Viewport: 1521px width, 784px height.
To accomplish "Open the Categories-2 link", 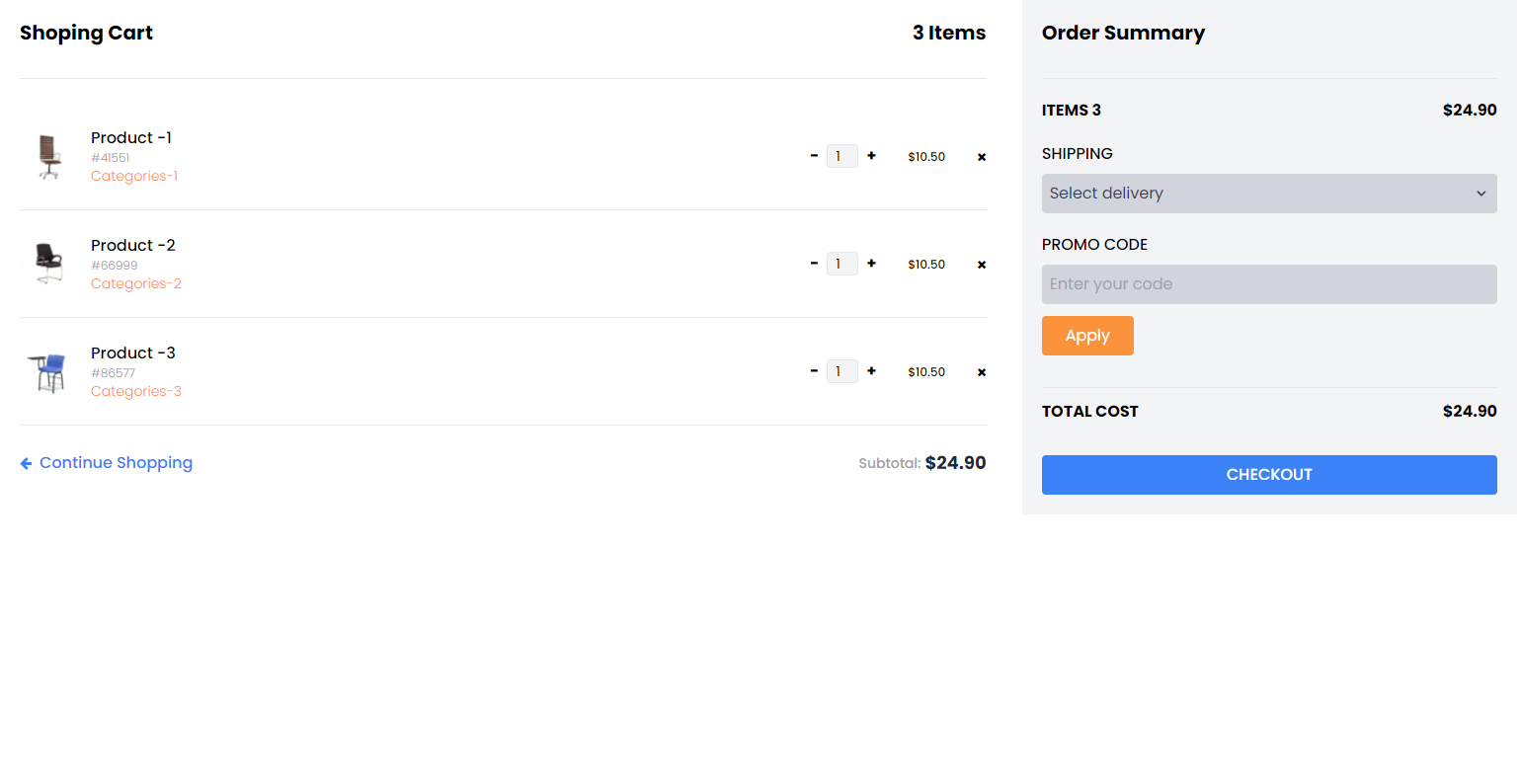I will 135,283.
